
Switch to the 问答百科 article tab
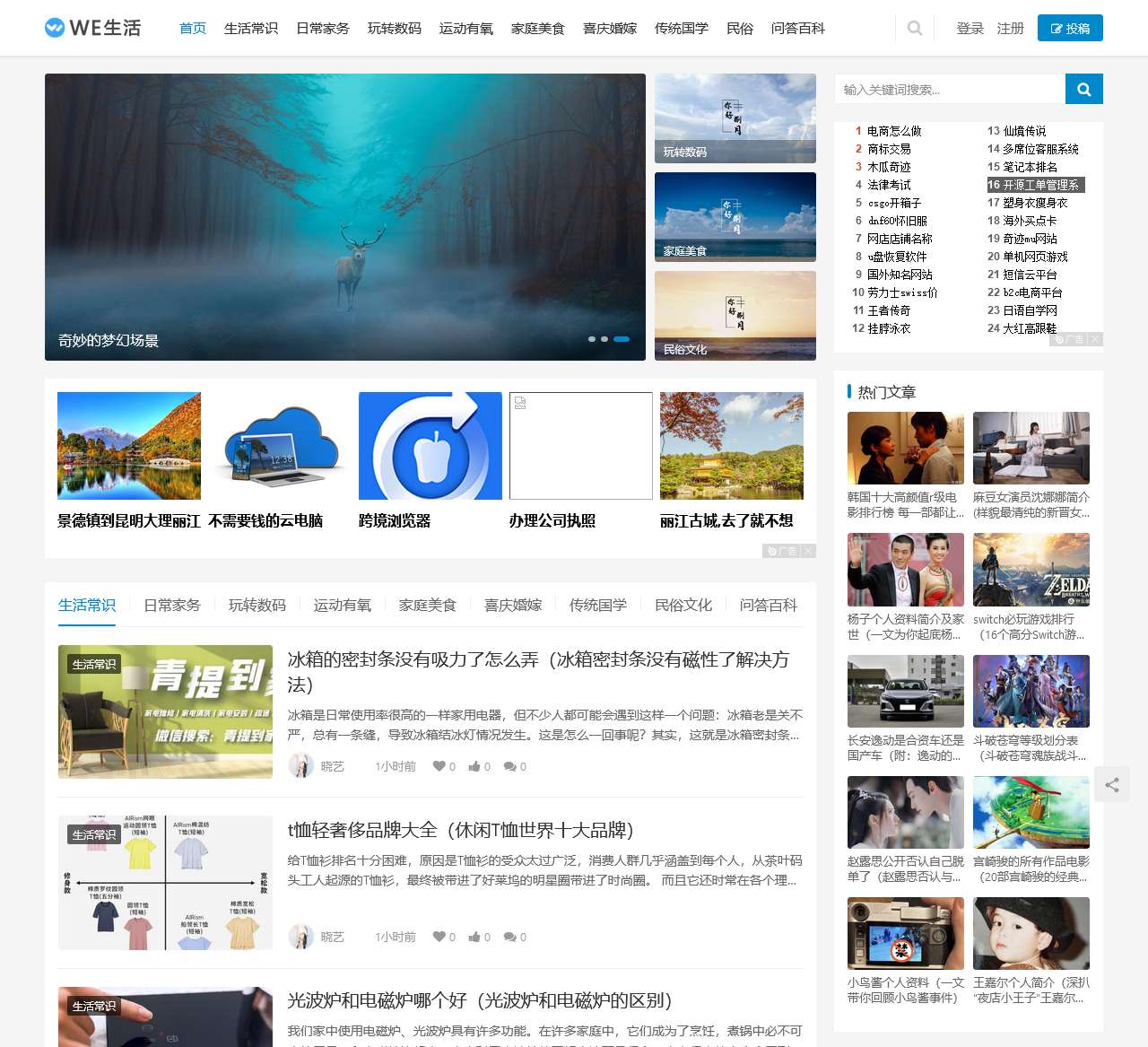point(769,605)
